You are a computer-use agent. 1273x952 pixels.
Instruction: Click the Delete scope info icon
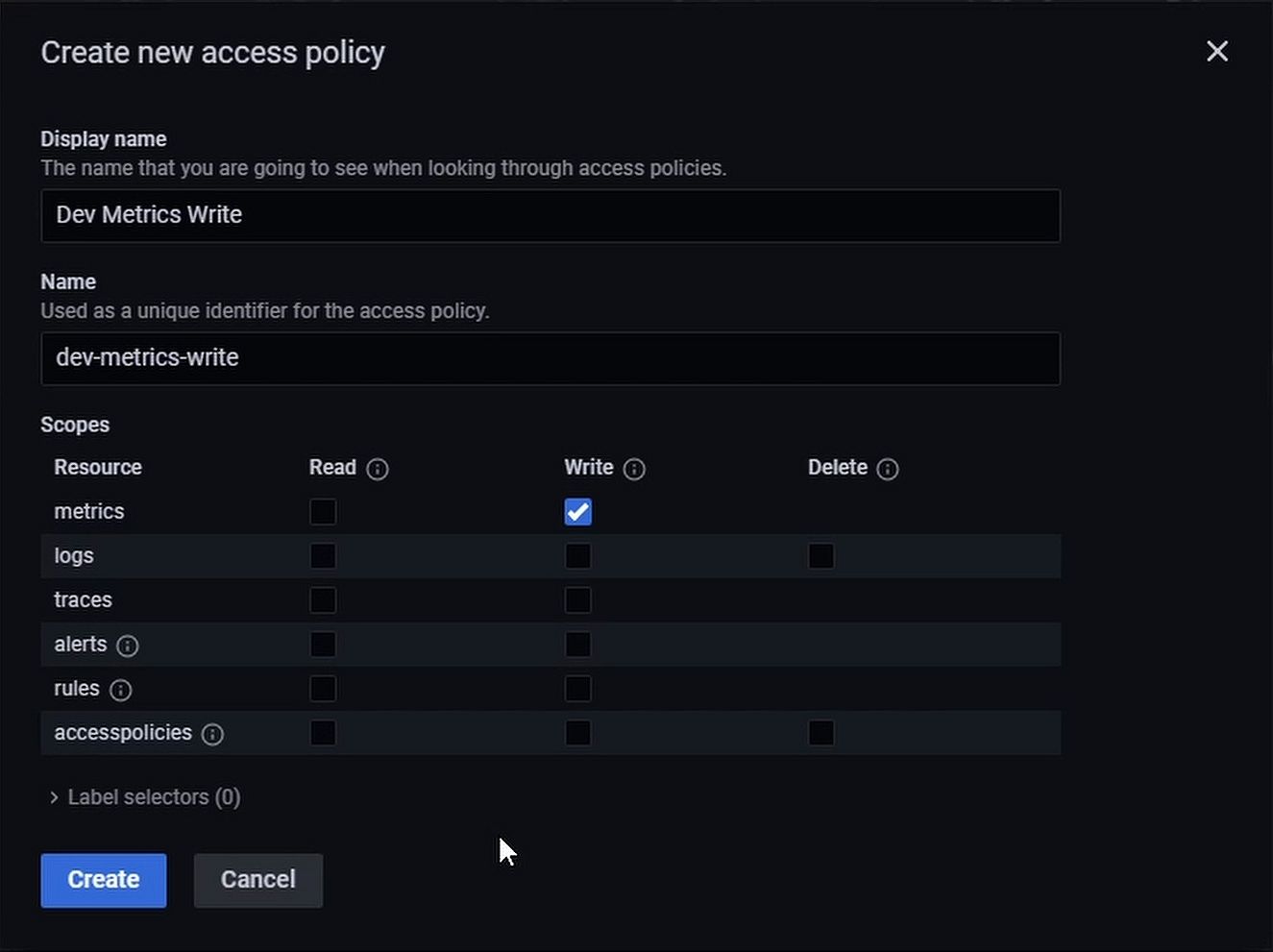(888, 469)
